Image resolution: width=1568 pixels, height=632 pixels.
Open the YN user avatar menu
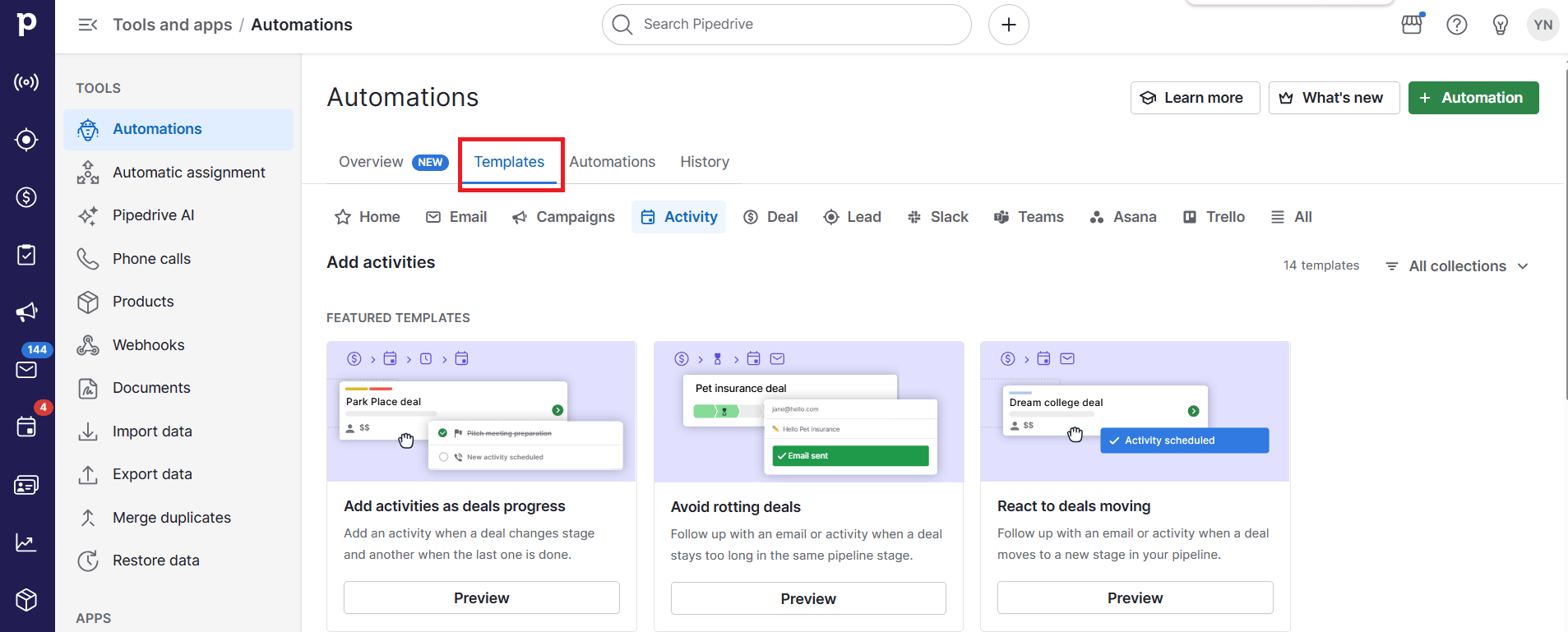tap(1543, 25)
